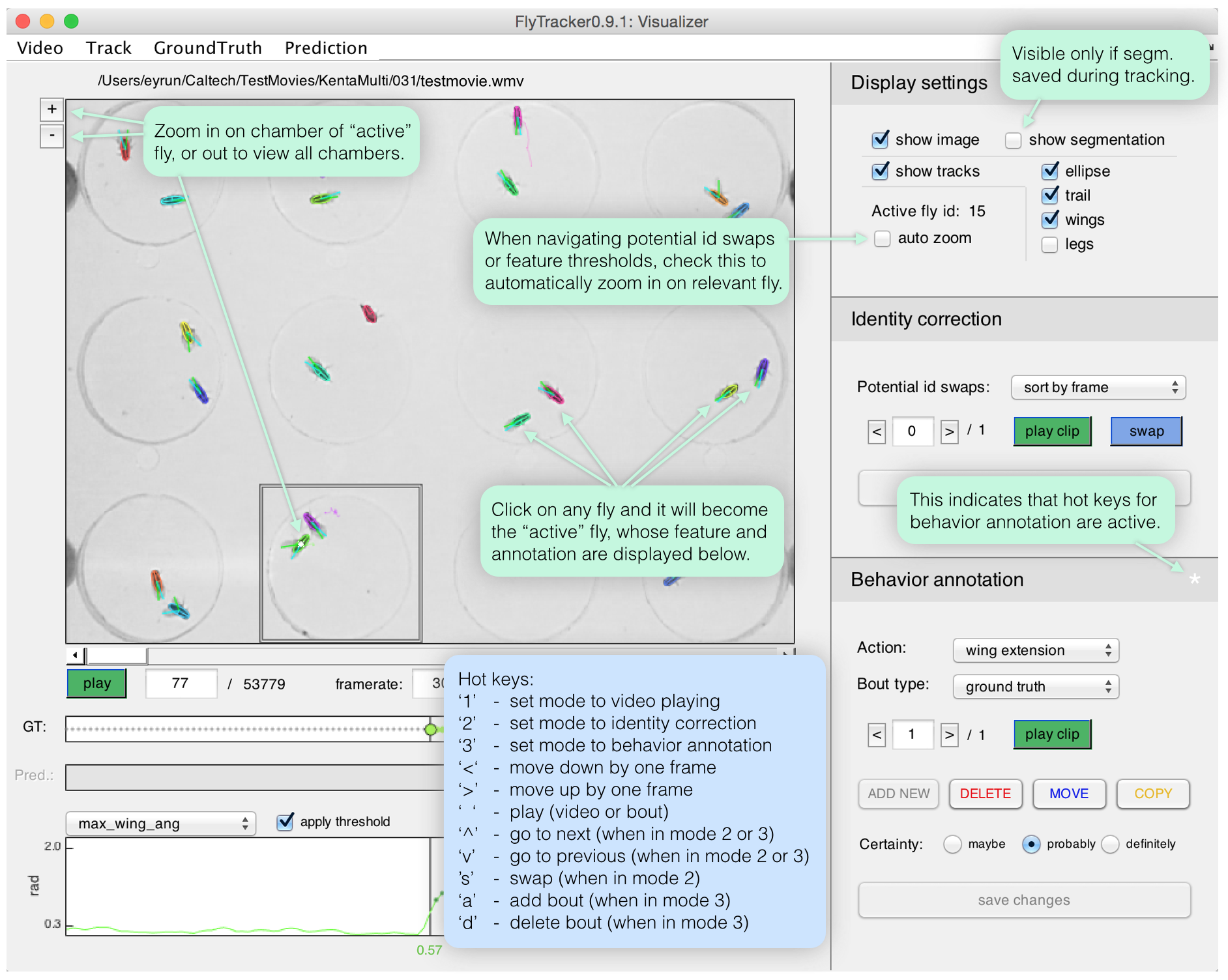This screenshot has width=1228, height=980.
Task: Go to next behavior bout
Action: tap(949, 735)
